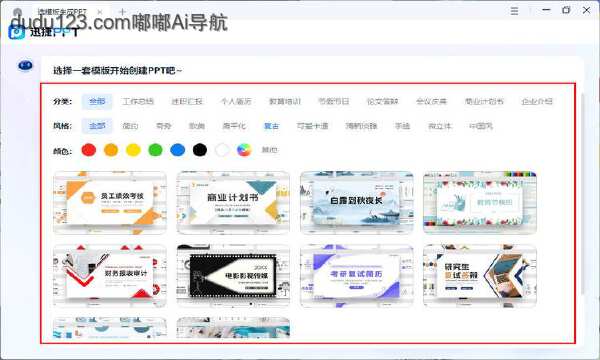The height and width of the screenshot is (360, 600).
Task: Select the 复古 style filter
Action: 271,126
